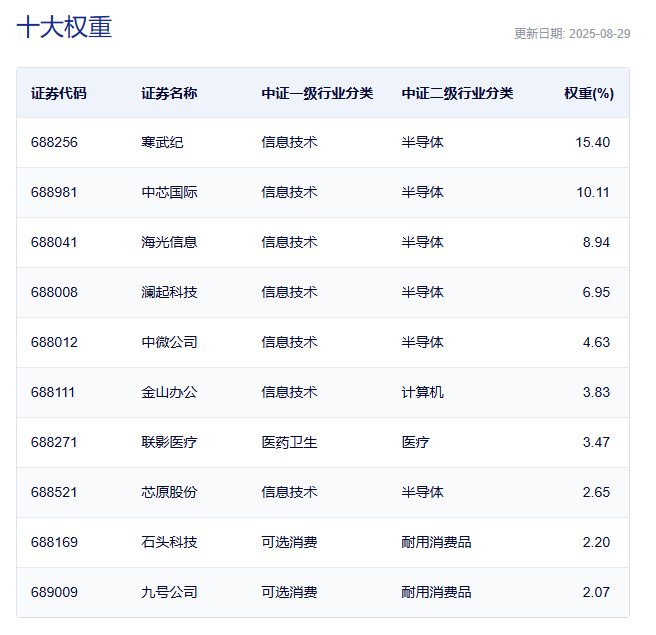This screenshot has width=656, height=635.
Task: Select security code 688256
Action: tap(54, 142)
